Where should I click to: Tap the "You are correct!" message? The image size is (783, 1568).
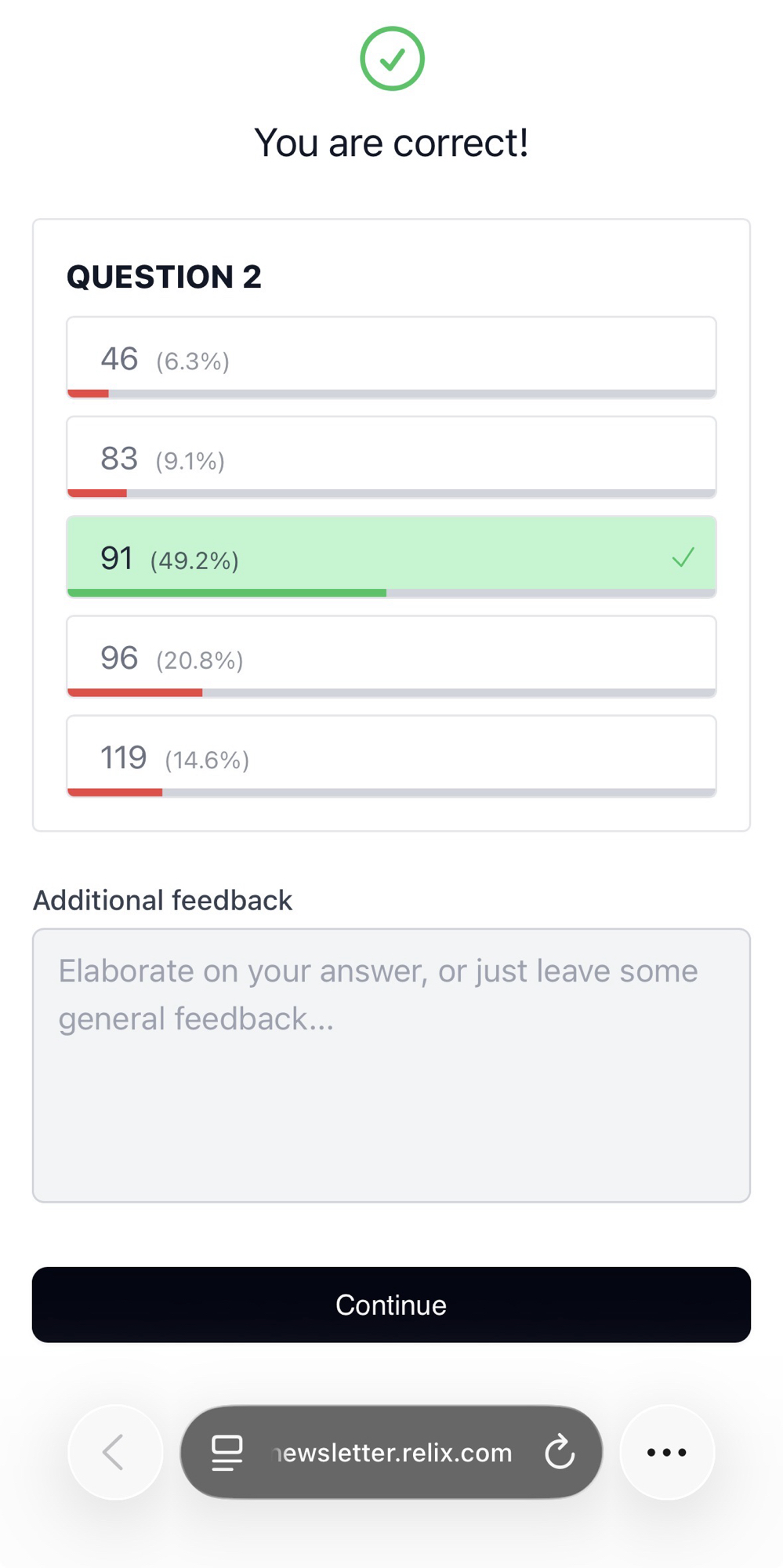391,143
